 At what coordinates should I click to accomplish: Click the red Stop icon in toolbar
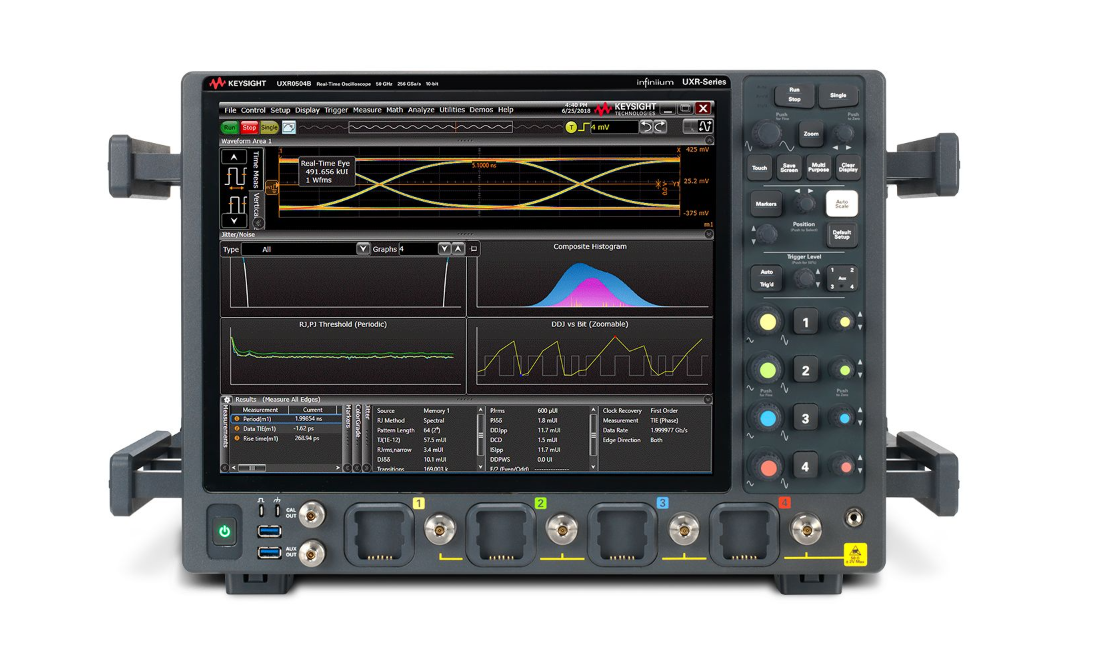coord(247,128)
